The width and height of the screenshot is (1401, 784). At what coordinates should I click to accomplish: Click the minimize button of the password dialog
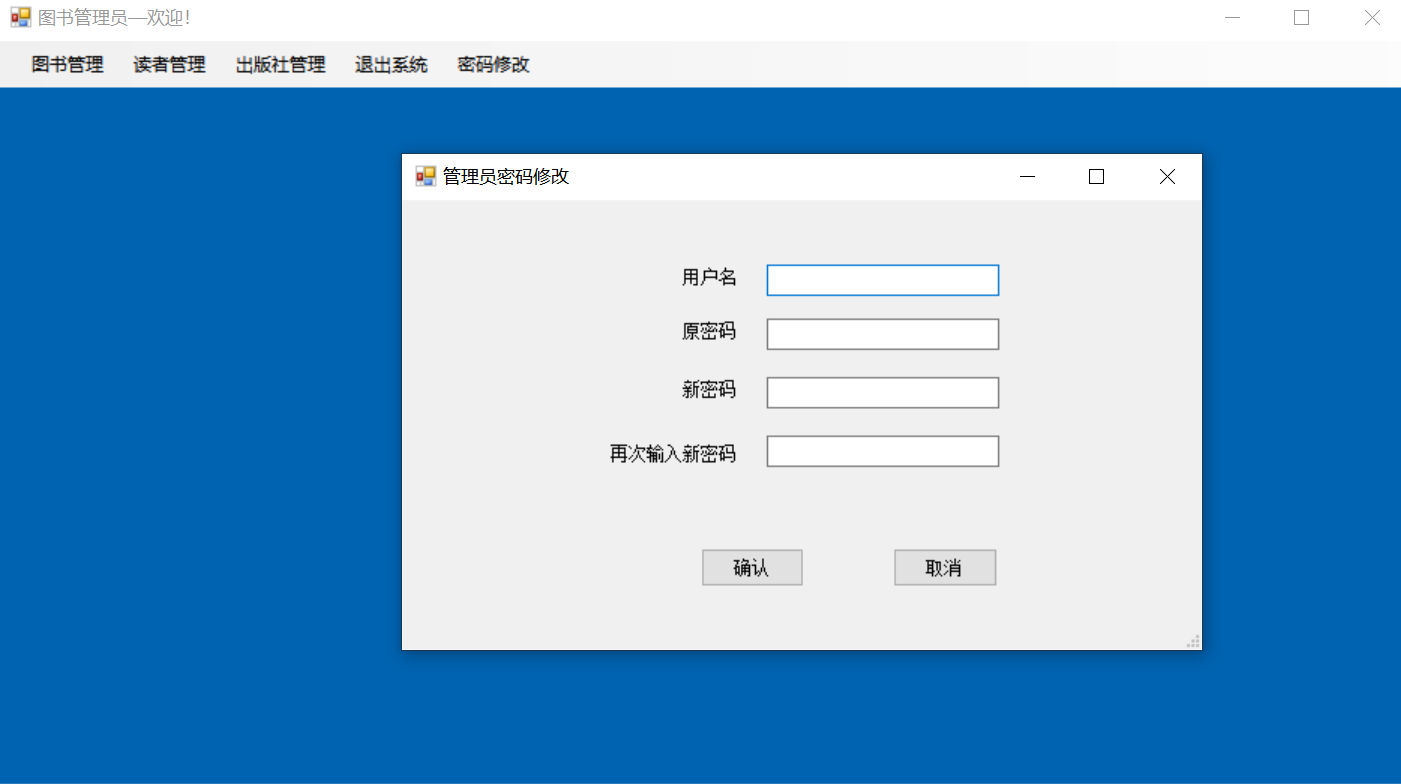[1027, 176]
